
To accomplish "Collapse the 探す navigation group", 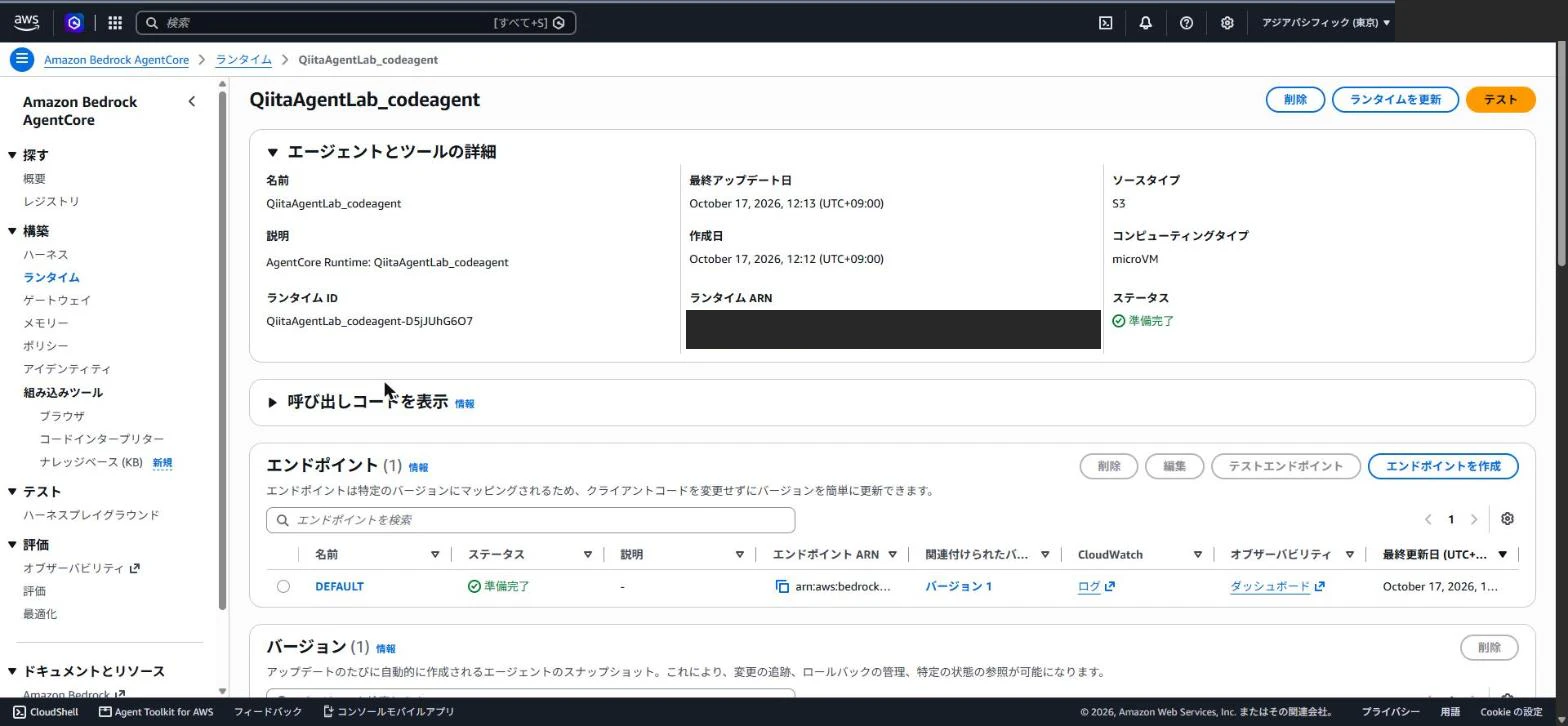I will [x=12, y=155].
